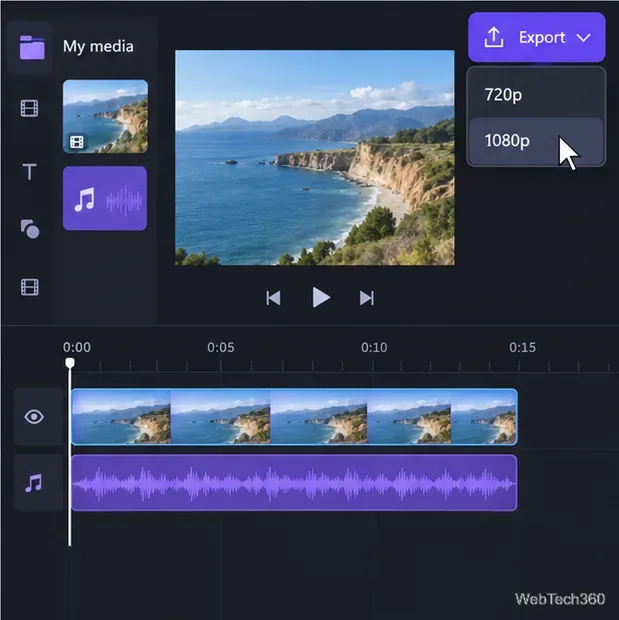
Task: Select the music audio clip in My media
Action: click(105, 198)
